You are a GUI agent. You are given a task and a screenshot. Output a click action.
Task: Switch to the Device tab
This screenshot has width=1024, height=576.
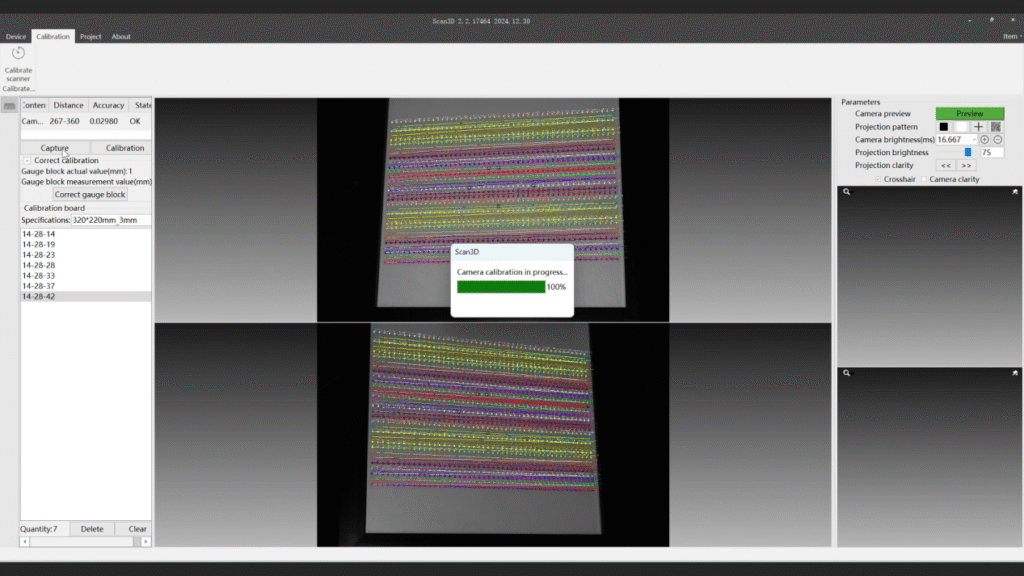pos(16,37)
